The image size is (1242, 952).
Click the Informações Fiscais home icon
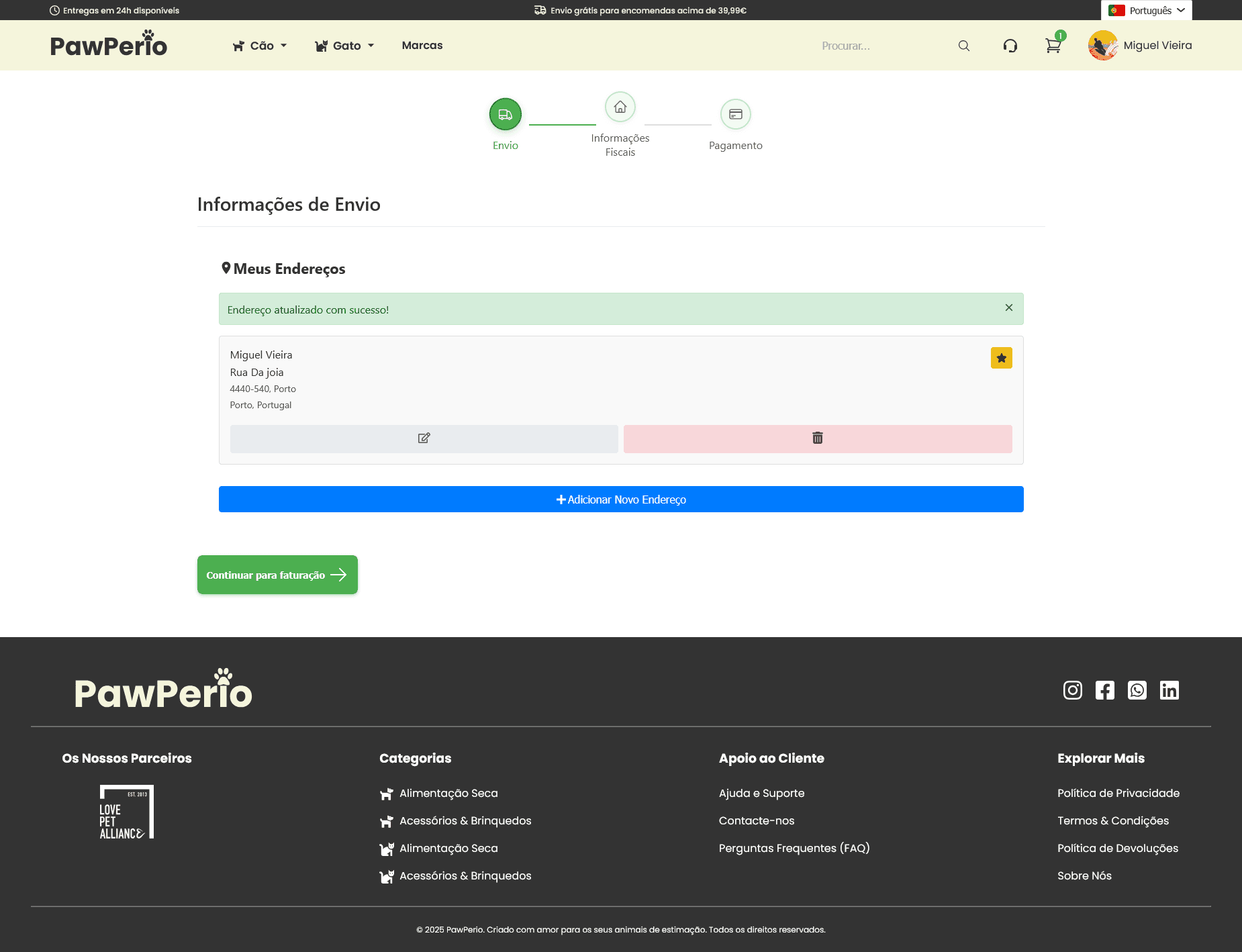pyautogui.click(x=620, y=107)
